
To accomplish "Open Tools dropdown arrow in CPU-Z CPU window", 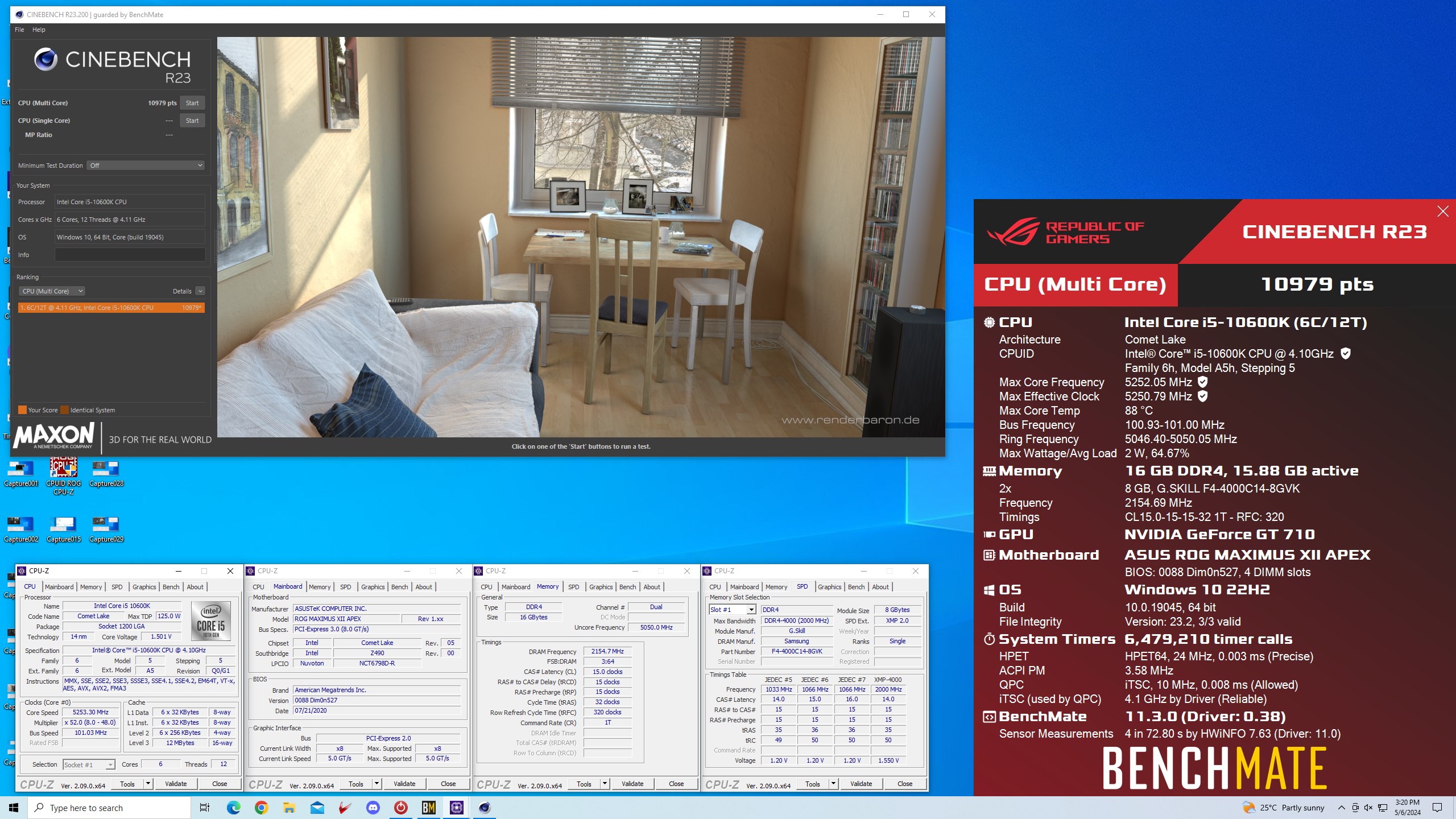I will [148, 784].
